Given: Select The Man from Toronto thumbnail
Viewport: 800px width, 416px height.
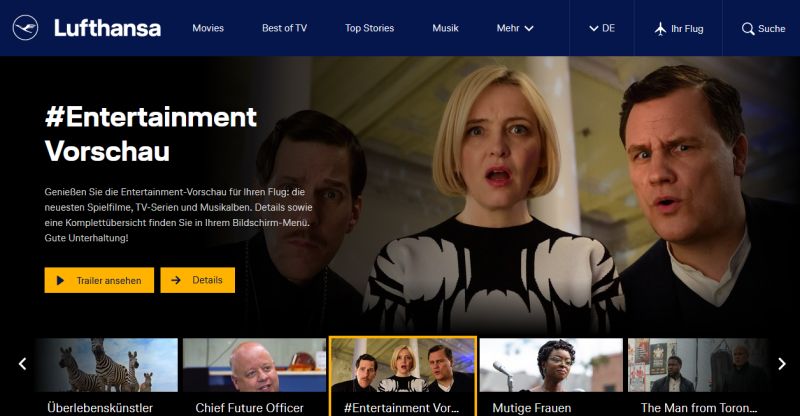Looking at the screenshot, I should click(x=698, y=365).
